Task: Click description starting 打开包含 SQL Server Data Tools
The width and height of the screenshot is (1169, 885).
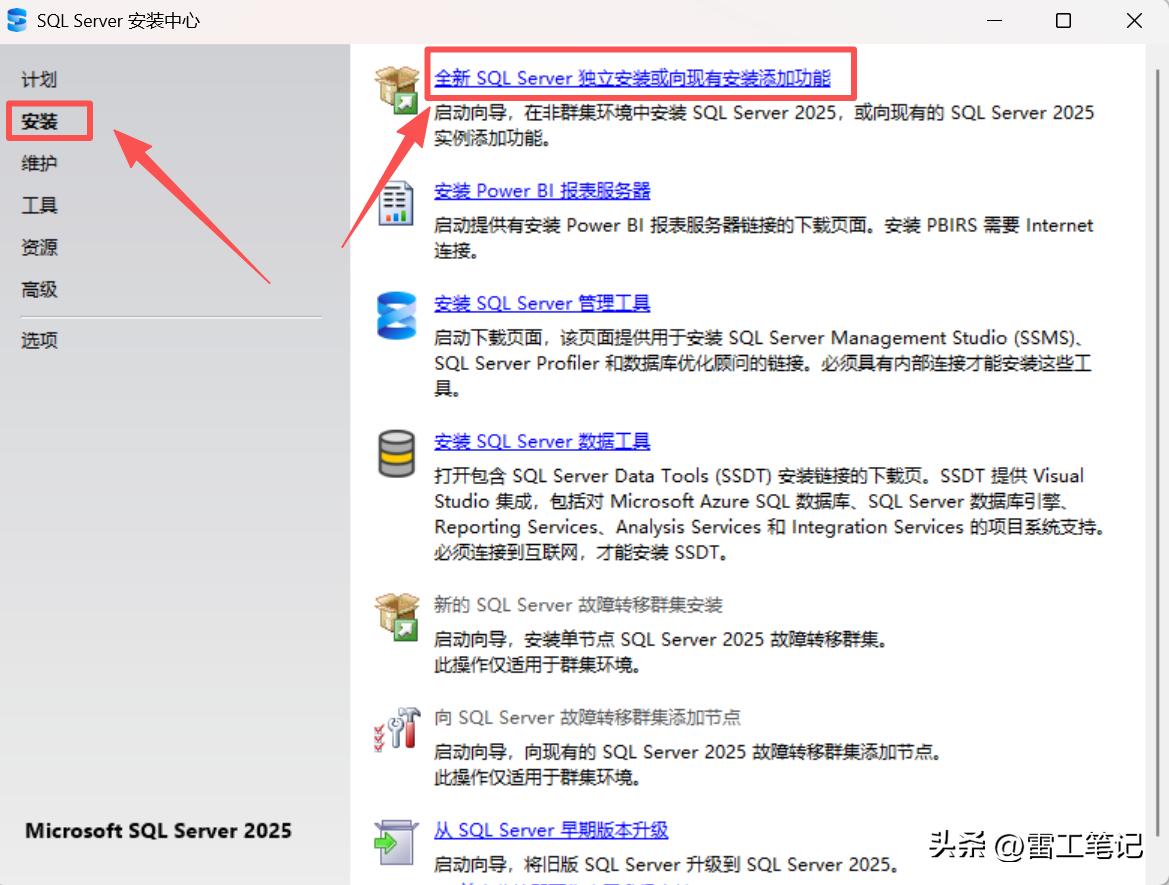Action: [769, 514]
